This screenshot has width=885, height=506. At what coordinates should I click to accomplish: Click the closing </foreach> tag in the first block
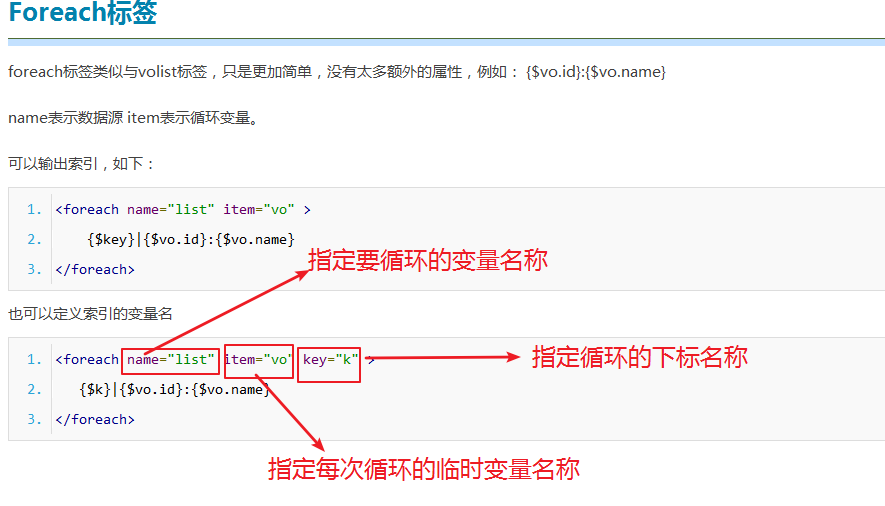(x=95, y=269)
